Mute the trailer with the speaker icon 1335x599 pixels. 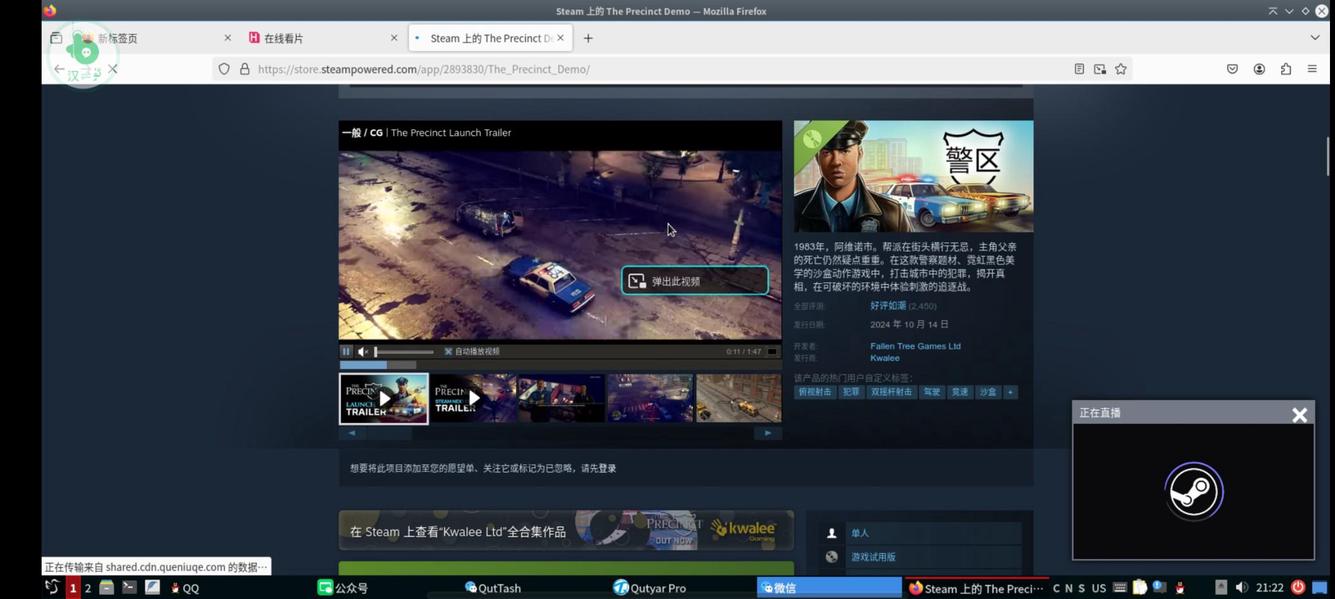[361, 351]
